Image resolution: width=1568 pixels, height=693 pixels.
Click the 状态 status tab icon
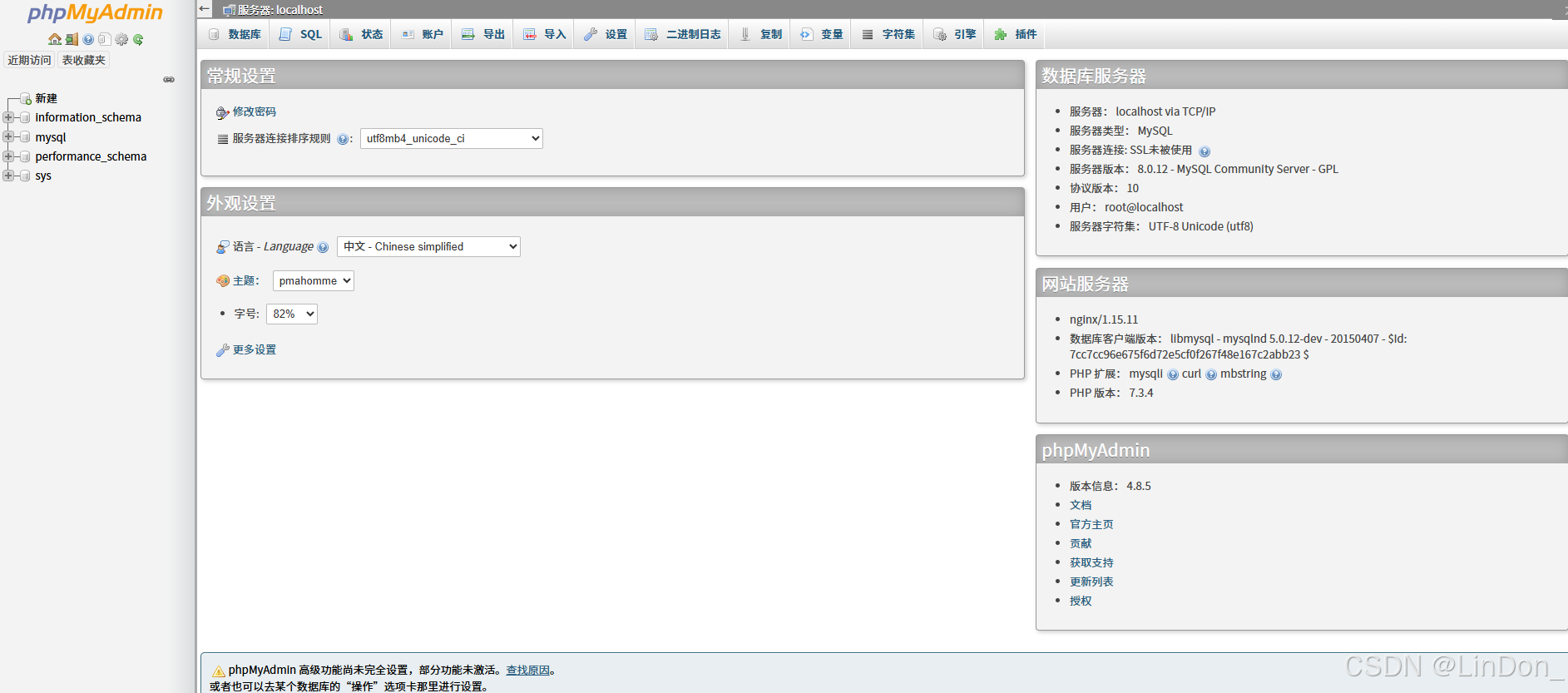point(346,34)
